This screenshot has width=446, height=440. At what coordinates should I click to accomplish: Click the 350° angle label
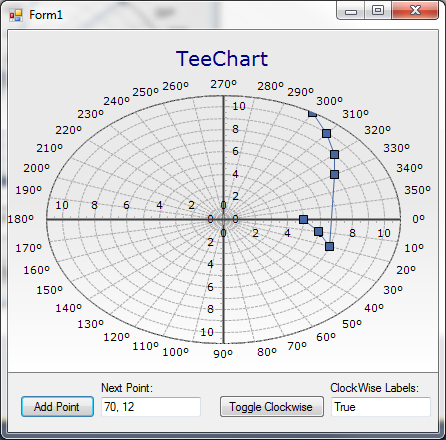pos(417,190)
